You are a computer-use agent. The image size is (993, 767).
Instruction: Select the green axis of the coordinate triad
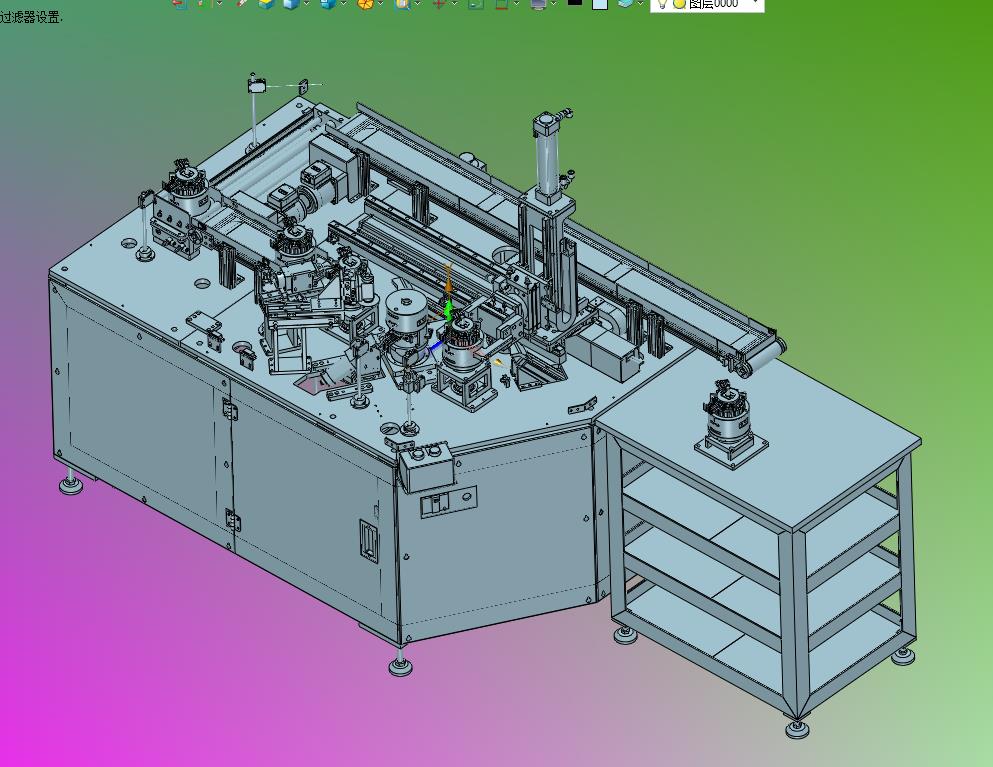pos(449,311)
